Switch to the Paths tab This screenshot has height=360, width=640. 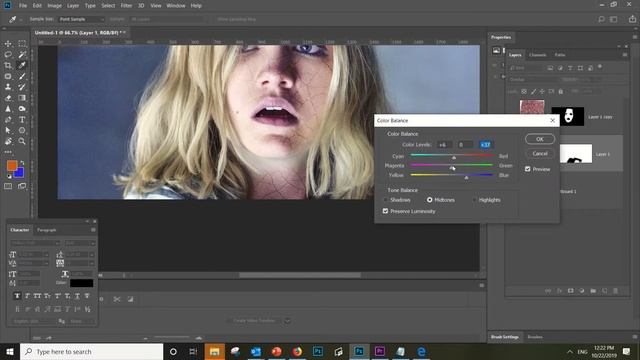(560, 55)
